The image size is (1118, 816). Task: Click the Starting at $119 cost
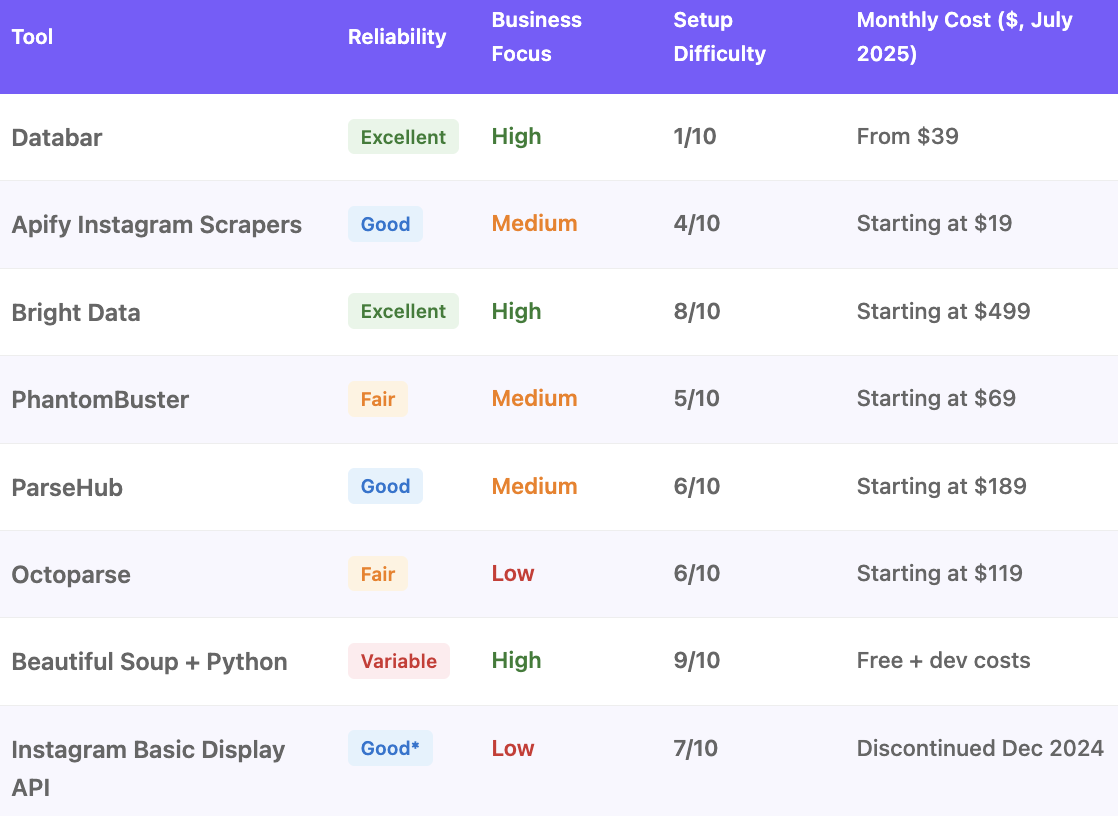point(940,573)
